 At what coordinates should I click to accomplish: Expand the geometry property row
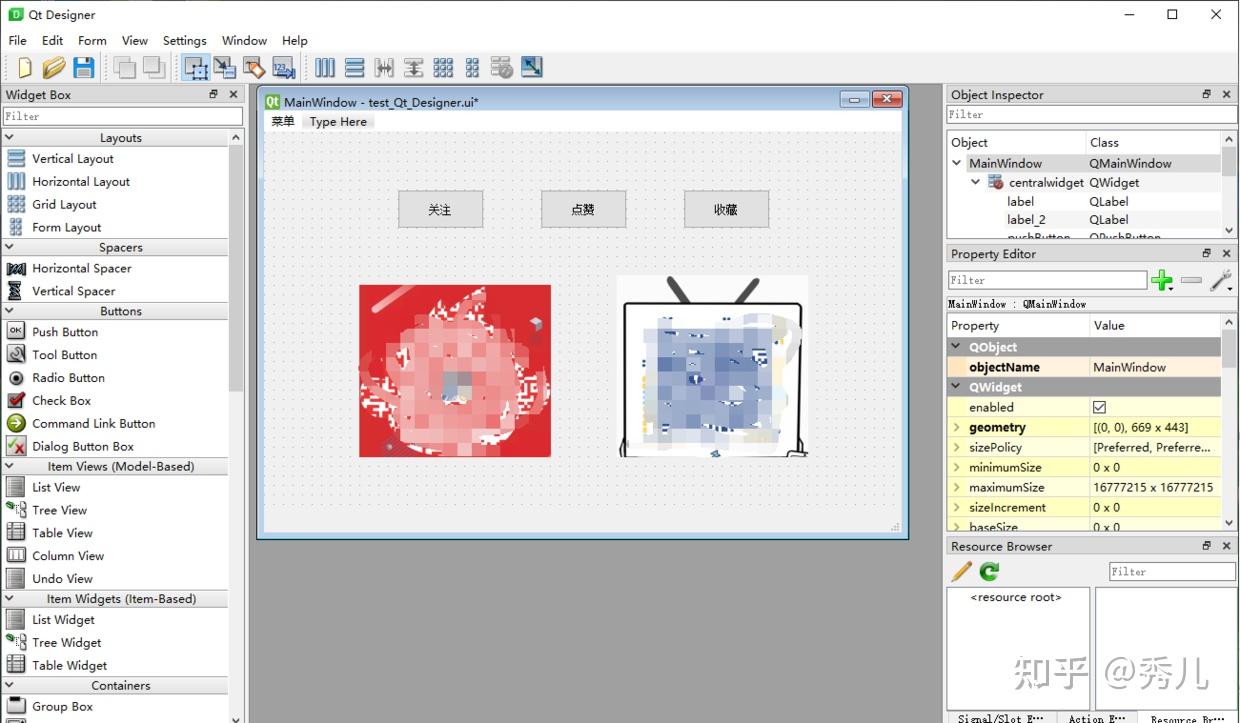point(957,427)
